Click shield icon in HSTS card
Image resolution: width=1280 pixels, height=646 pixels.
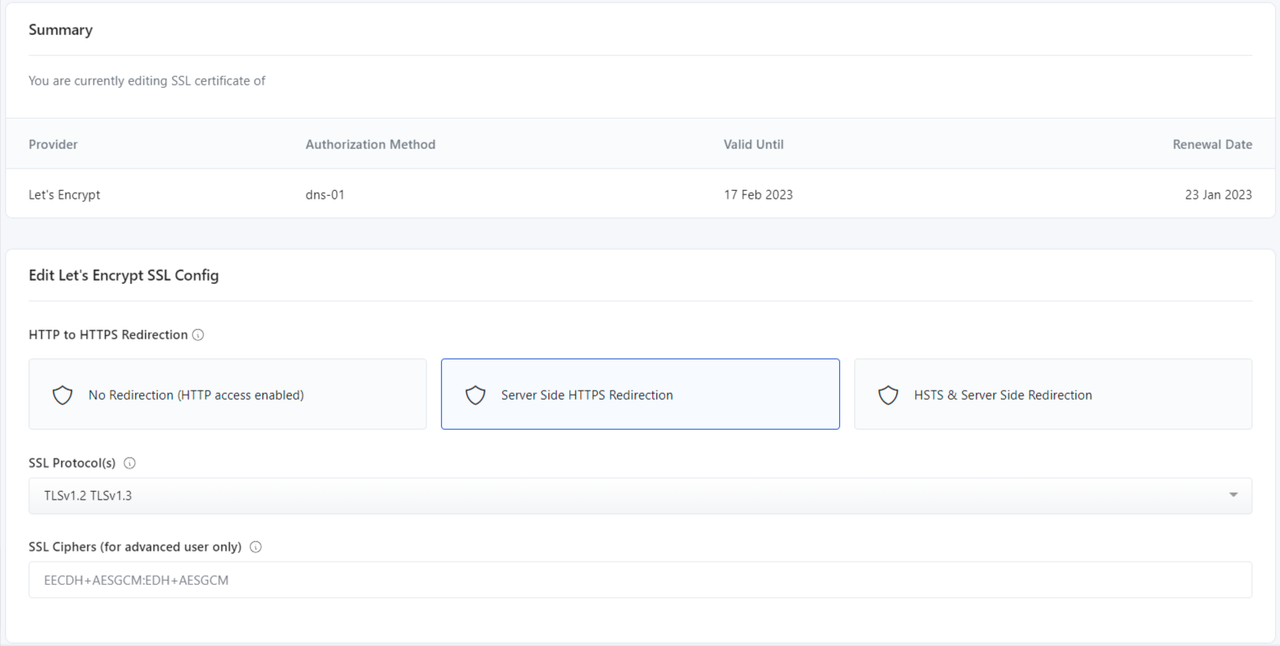point(888,395)
